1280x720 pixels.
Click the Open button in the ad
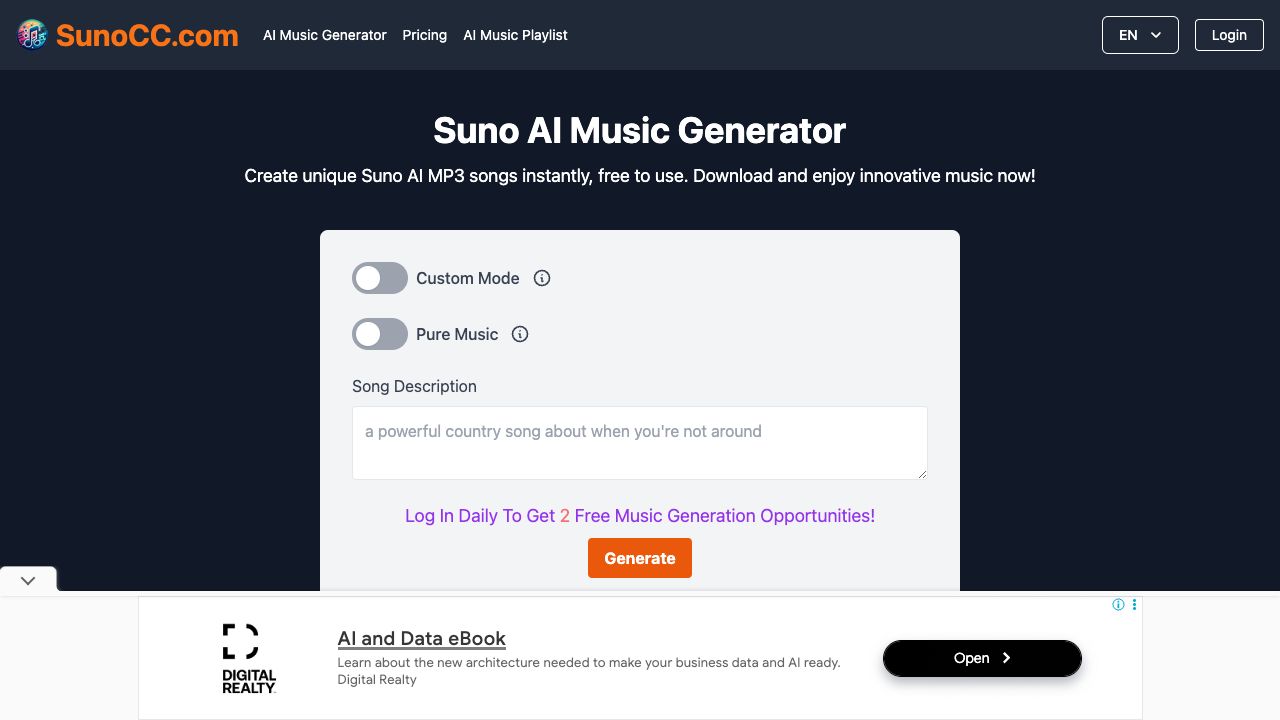tap(982, 658)
